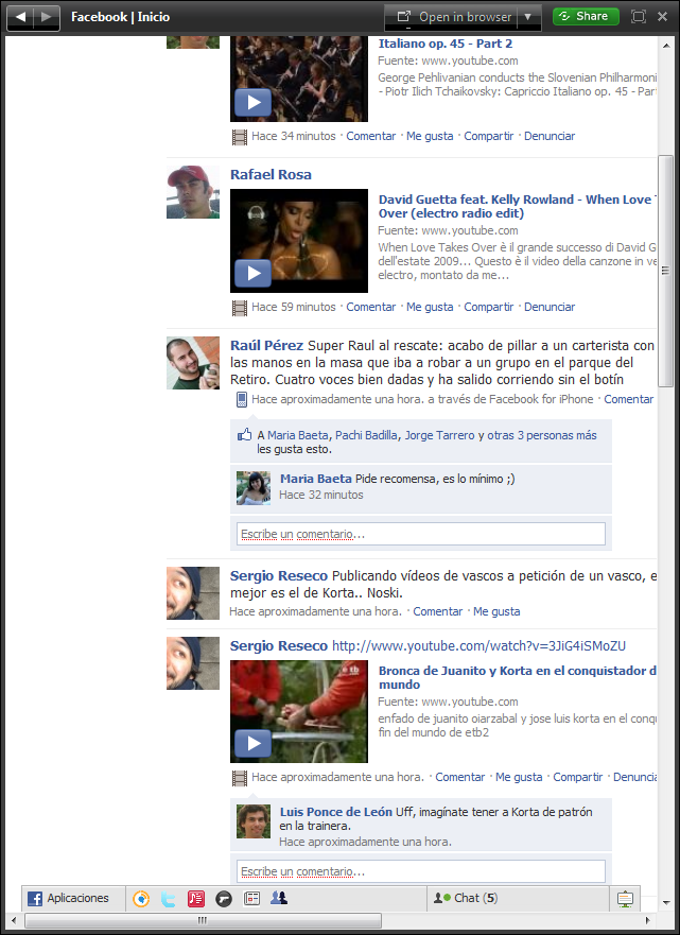Click Raúl Pérez's profile picture
680x935 pixels.
[x=193, y=363]
